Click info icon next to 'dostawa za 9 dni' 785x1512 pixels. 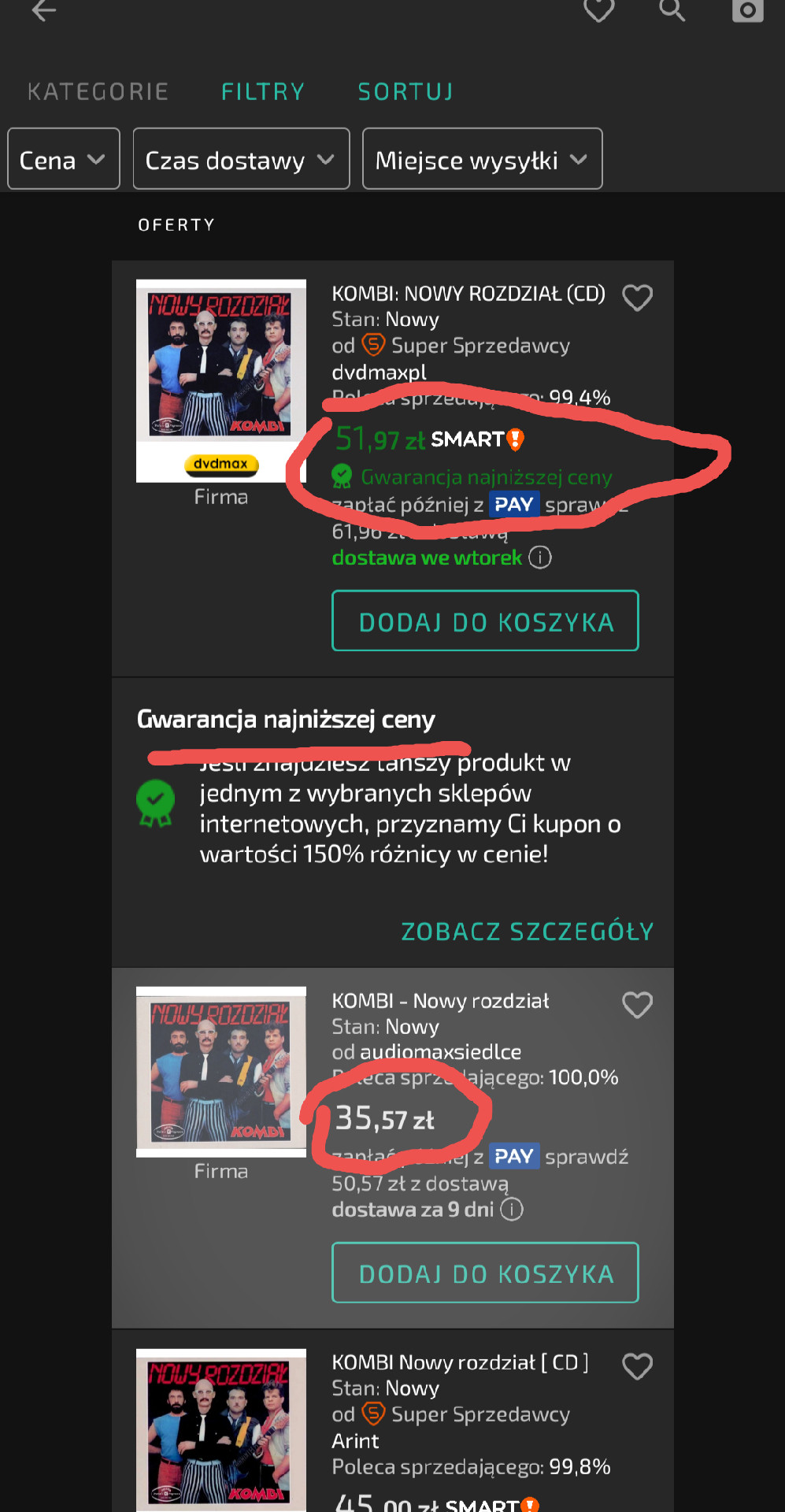[x=512, y=1209]
